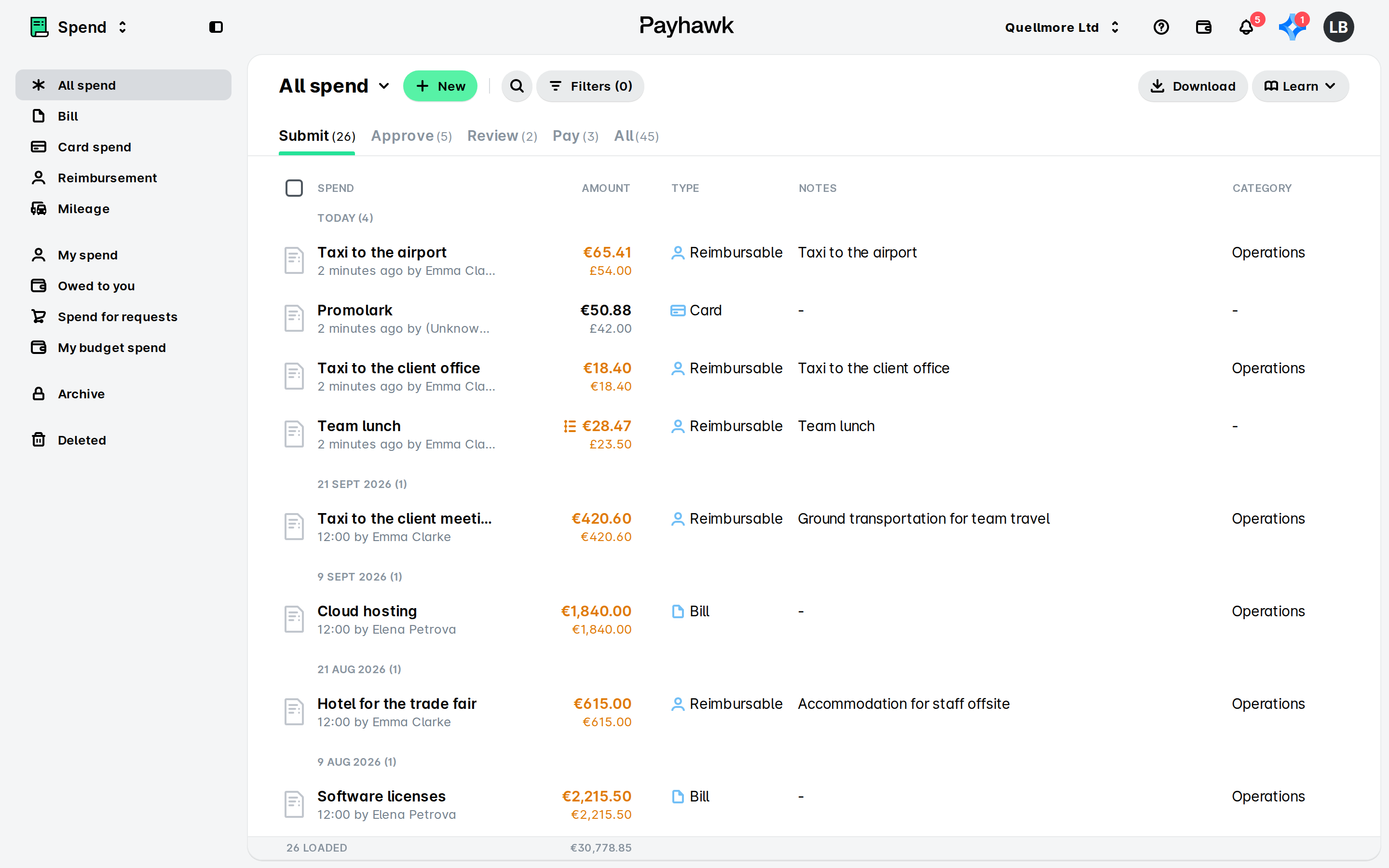Open the LB user avatar
The height and width of the screenshot is (868, 1389).
pyautogui.click(x=1338, y=27)
